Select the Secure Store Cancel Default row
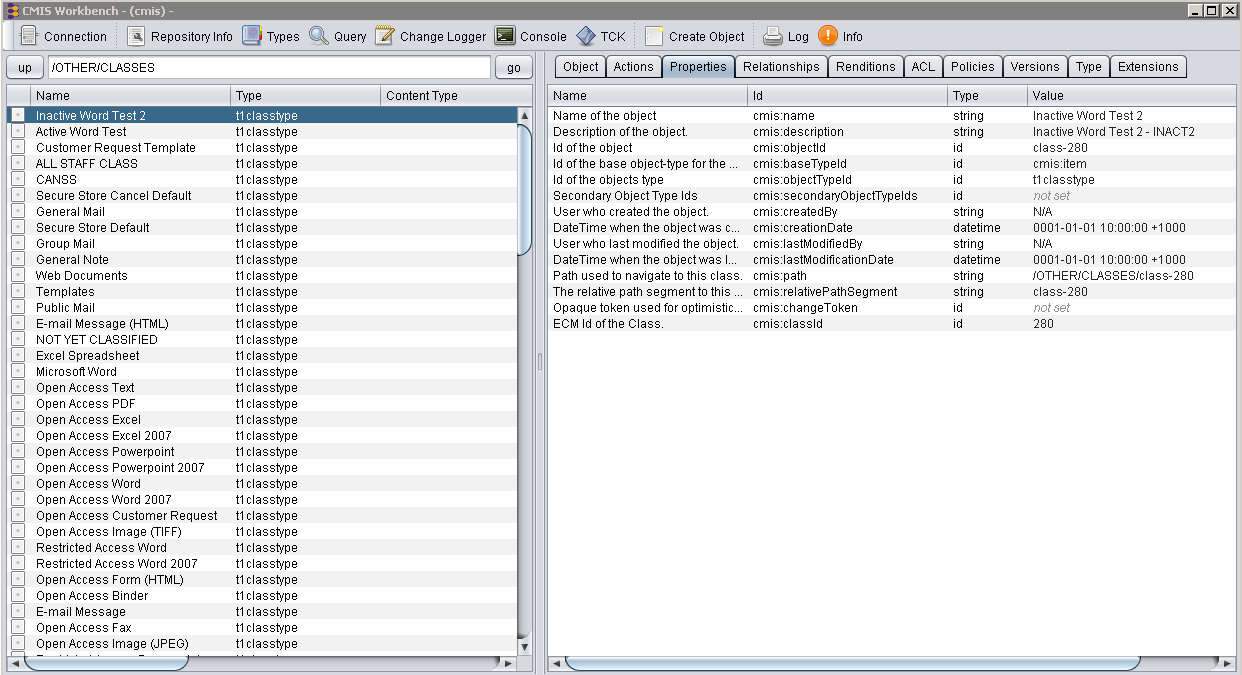Image resolution: width=1242 pixels, height=675 pixels. [263, 195]
